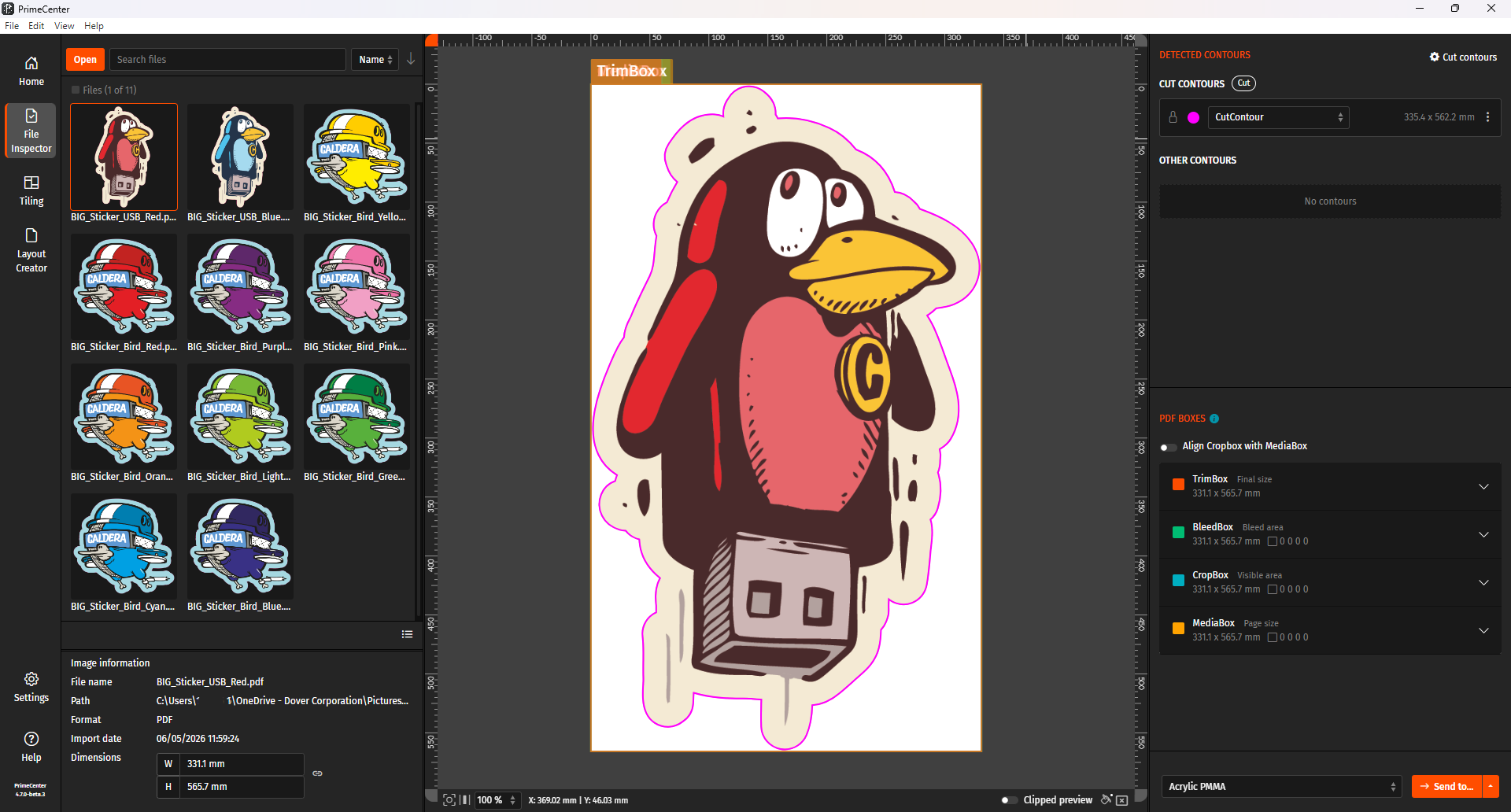Expand the MediaBox row
Viewport: 1511px width, 812px height.
click(1483, 630)
